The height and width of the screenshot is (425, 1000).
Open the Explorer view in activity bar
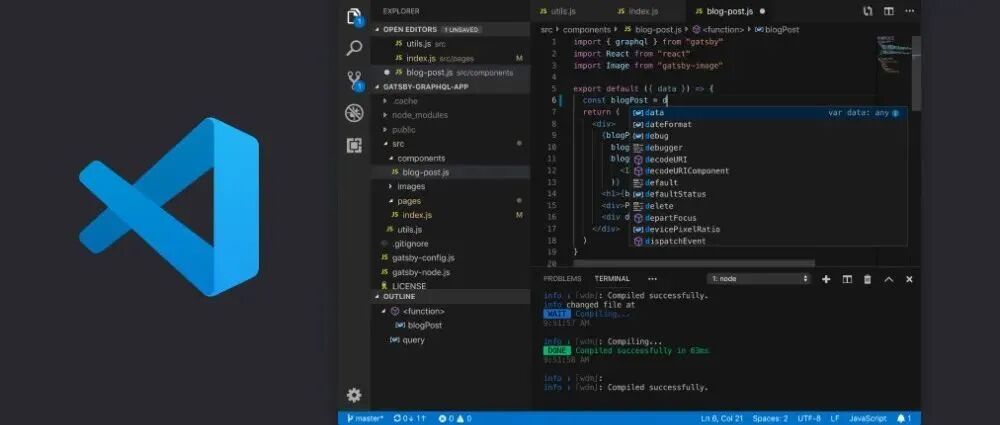[x=355, y=17]
